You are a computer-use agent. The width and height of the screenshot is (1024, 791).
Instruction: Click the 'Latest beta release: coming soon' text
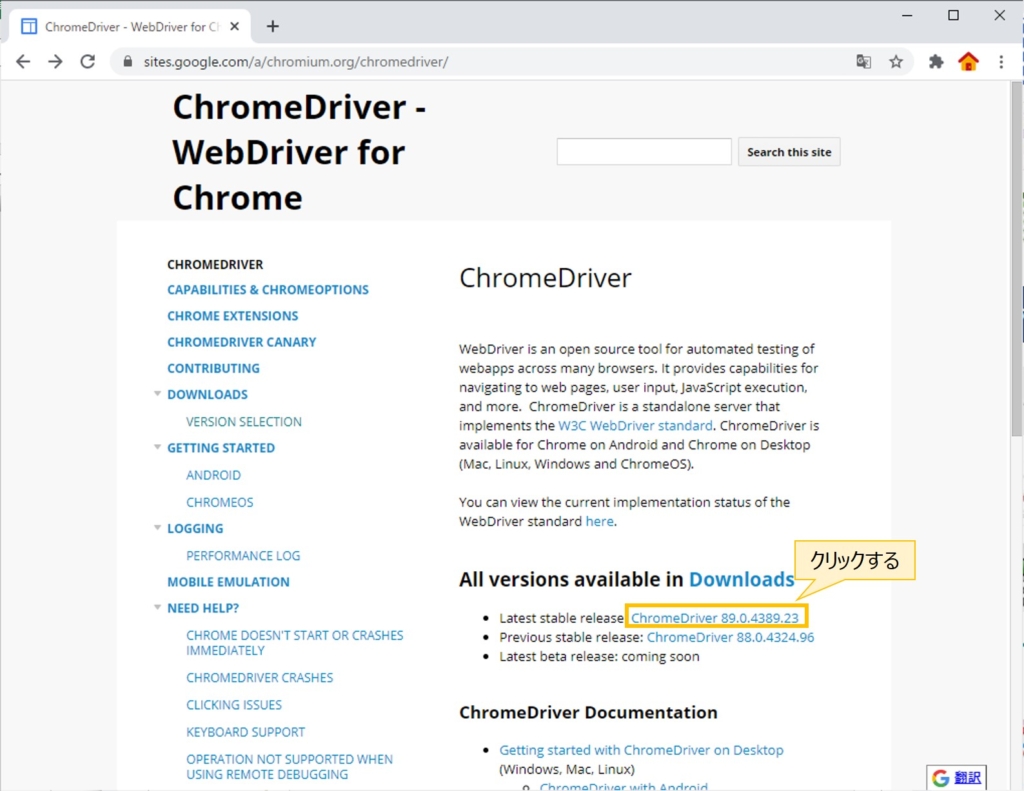coord(599,656)
